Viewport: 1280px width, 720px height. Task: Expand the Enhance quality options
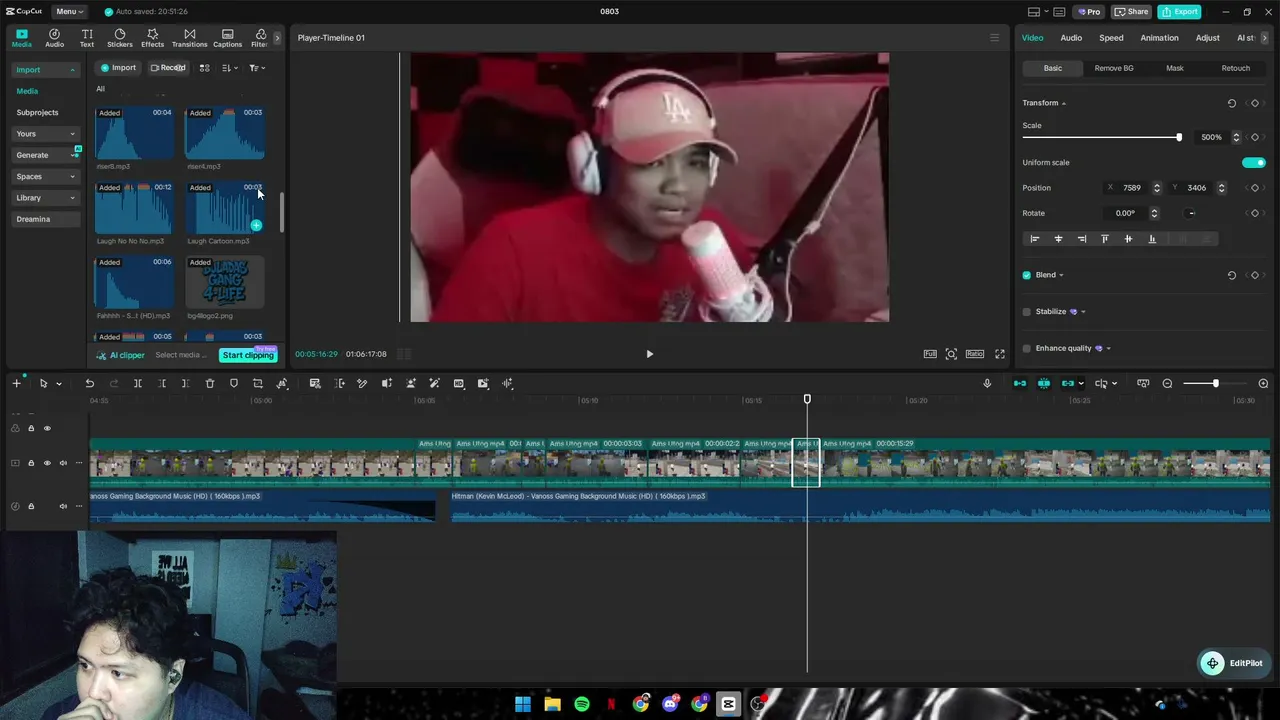point(1108,349)
